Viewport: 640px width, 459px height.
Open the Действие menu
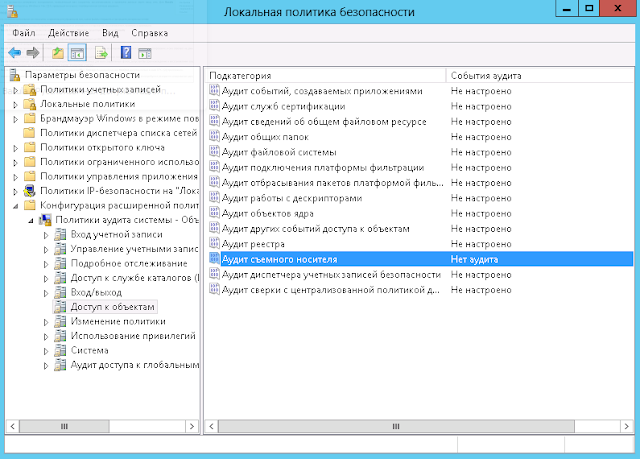click(x=69, y=32)
